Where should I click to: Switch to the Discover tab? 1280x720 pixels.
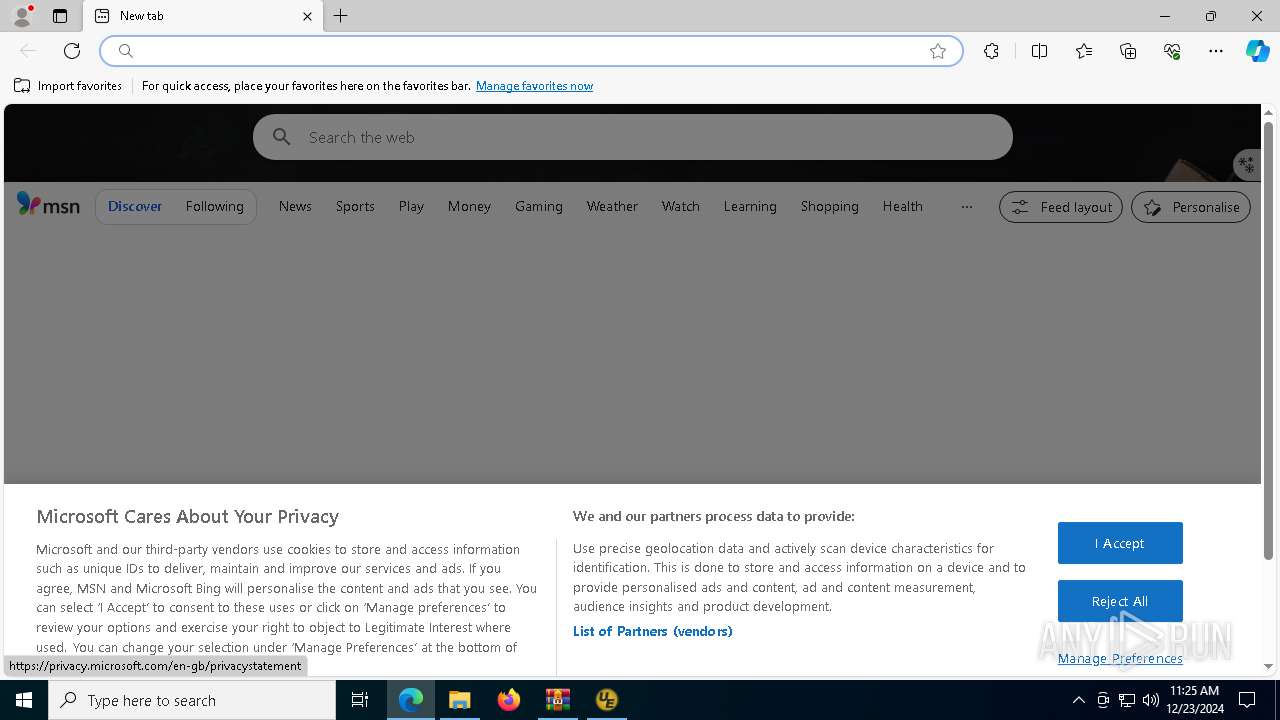135,206
